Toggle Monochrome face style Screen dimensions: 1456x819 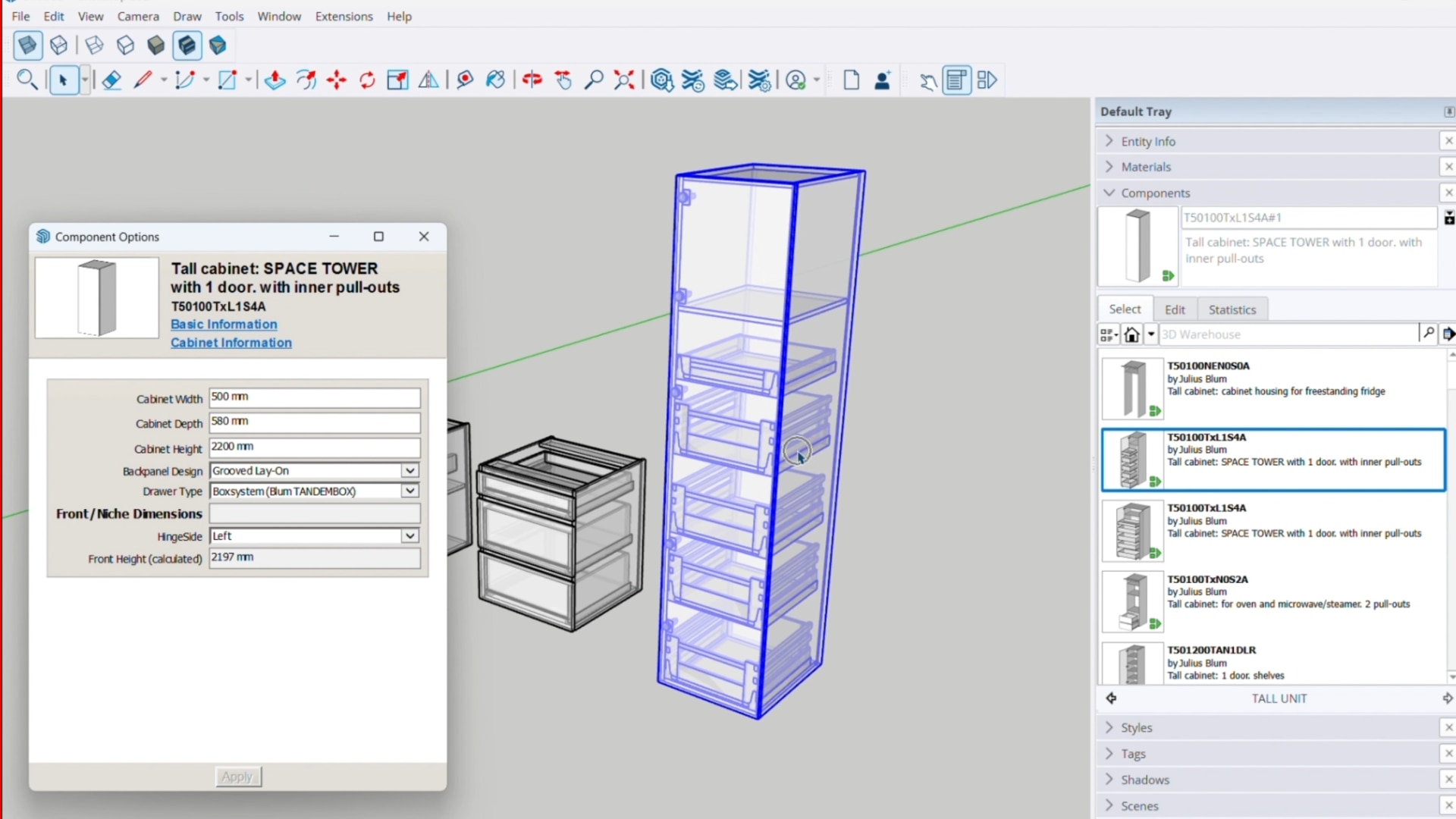(x=218, y=45)
